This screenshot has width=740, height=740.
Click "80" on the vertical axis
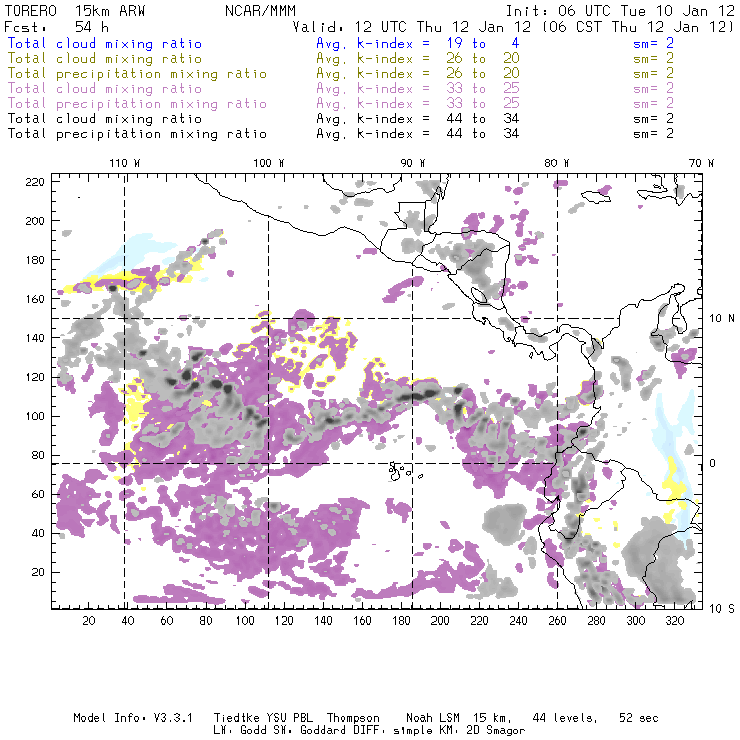pos(38,455)
